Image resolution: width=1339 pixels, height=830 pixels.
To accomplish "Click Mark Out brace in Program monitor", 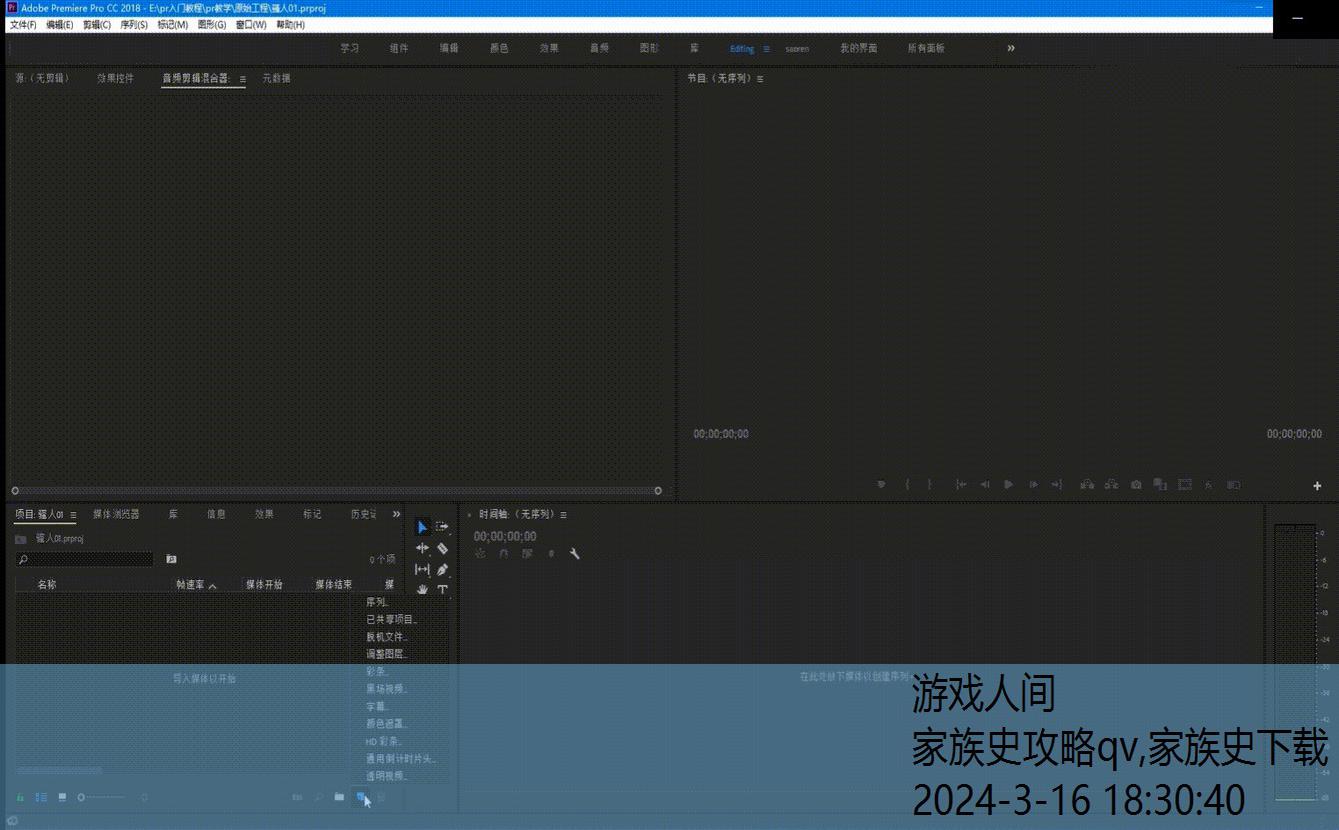I will click(x=929, y=484).
